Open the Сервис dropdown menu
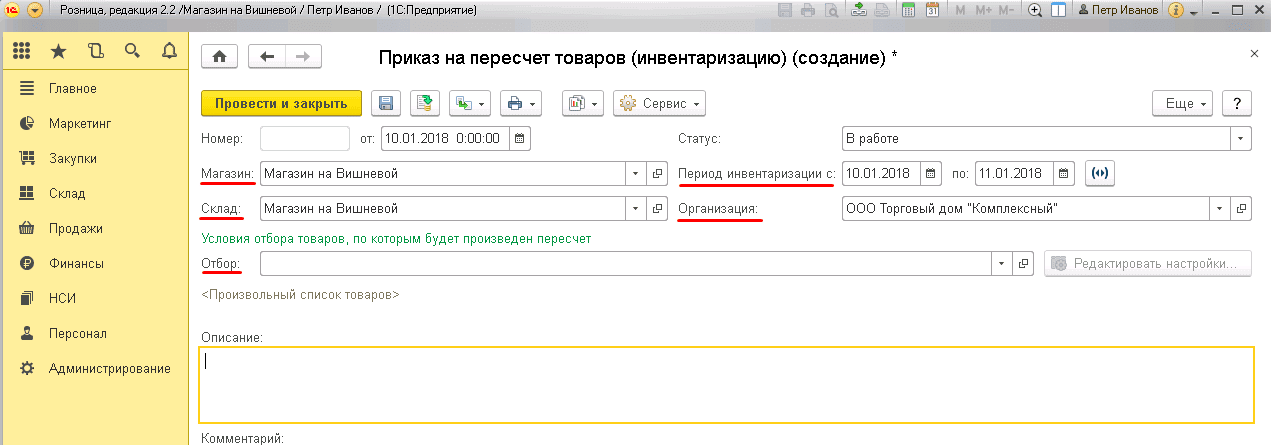Image resolution: width=1271 pixels, height=445 pixels. [x=659, y=103]
